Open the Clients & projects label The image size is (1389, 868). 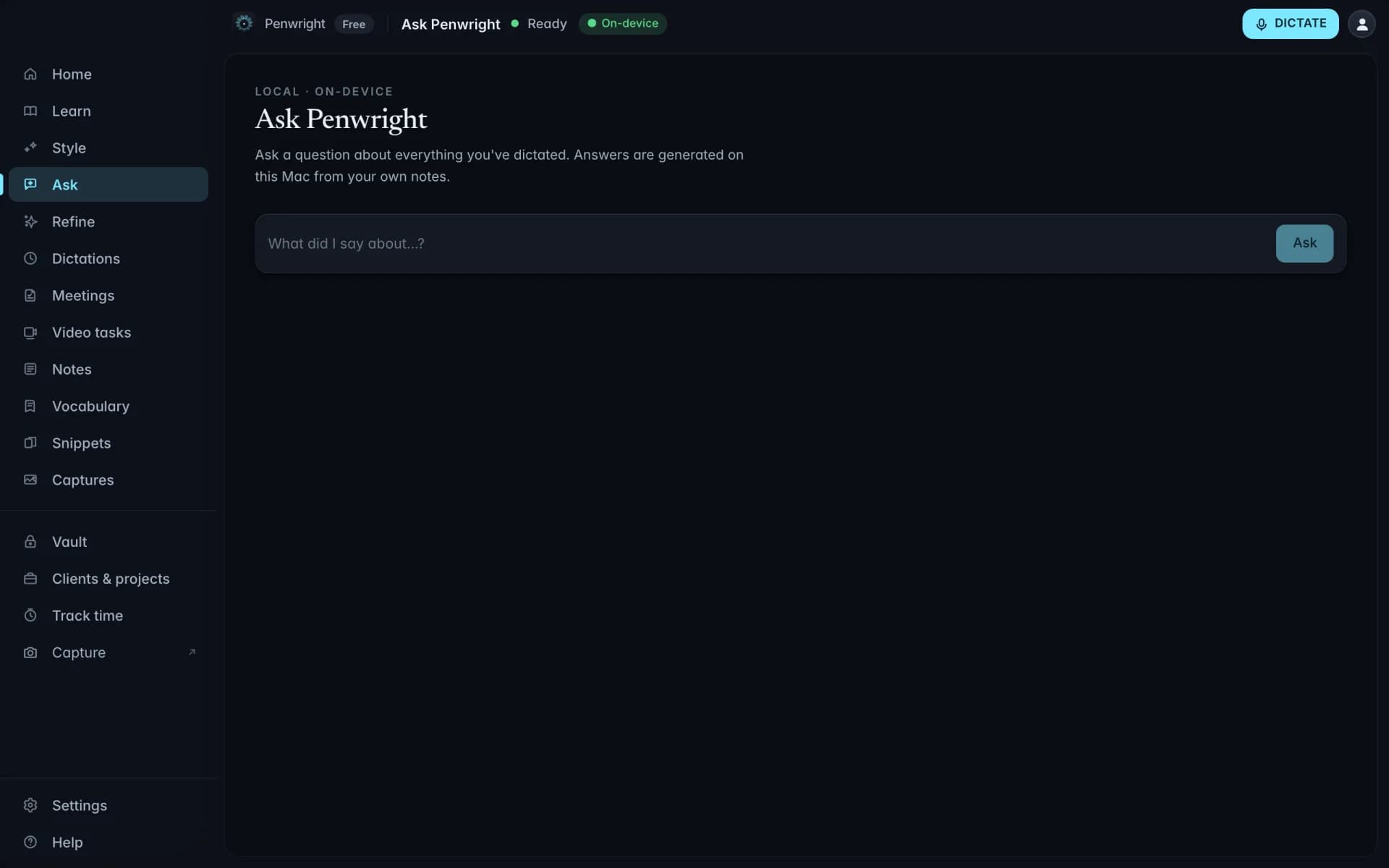(111, 579)
